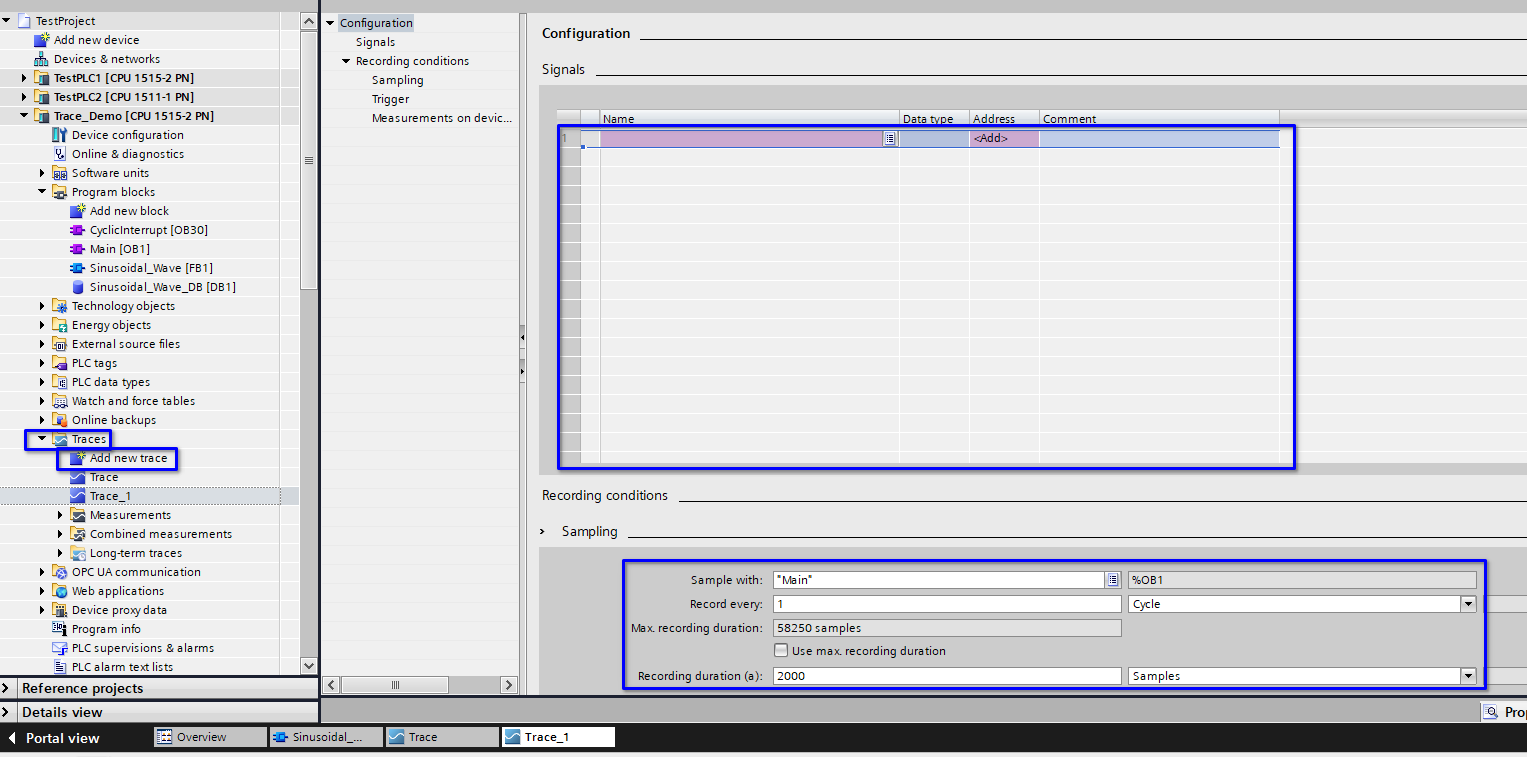Select Trigger in configuration navigation
1527x757 pixels.
pyautogui.click(x=390, y=99)
